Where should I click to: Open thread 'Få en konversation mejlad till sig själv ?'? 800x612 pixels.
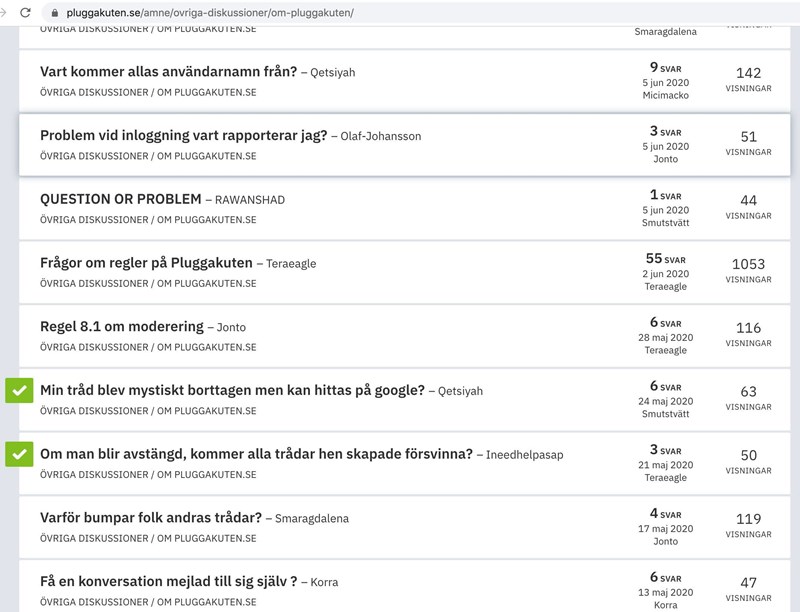tap(167, 581)
